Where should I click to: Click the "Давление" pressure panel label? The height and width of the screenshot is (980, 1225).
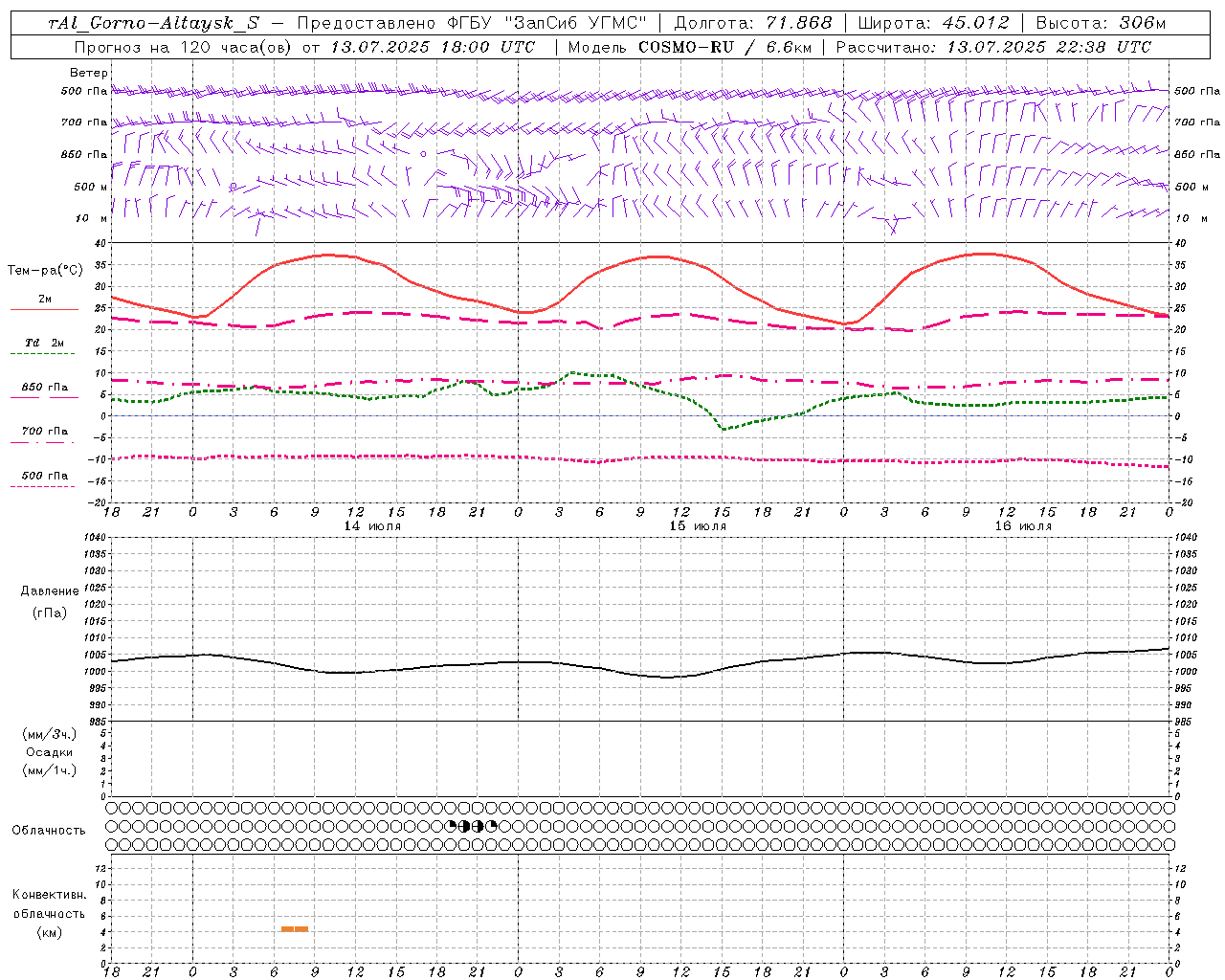(50, 591)
